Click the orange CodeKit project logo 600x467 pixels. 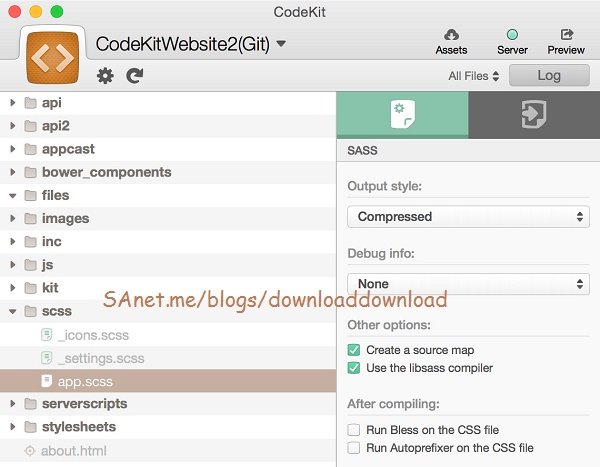[x=53, y=57]
